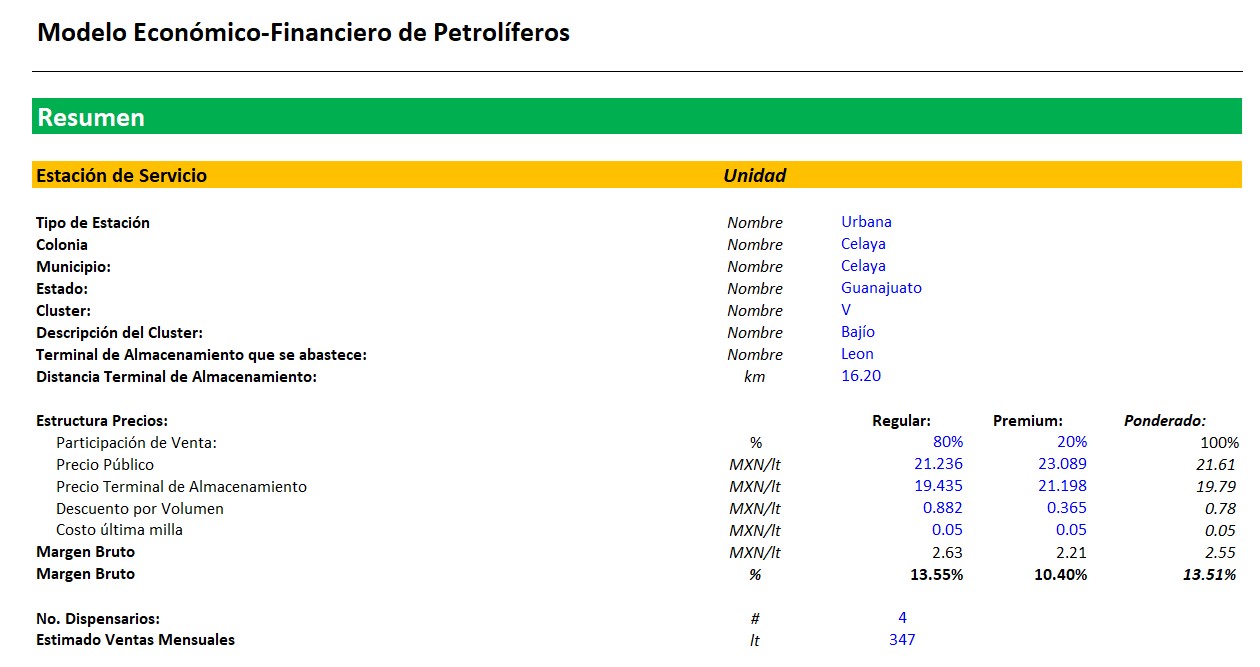Click the Regular volume discount 0.882
Viewport: 1260px width, 667px height.
pyautogui.click(x=942, y=508)
